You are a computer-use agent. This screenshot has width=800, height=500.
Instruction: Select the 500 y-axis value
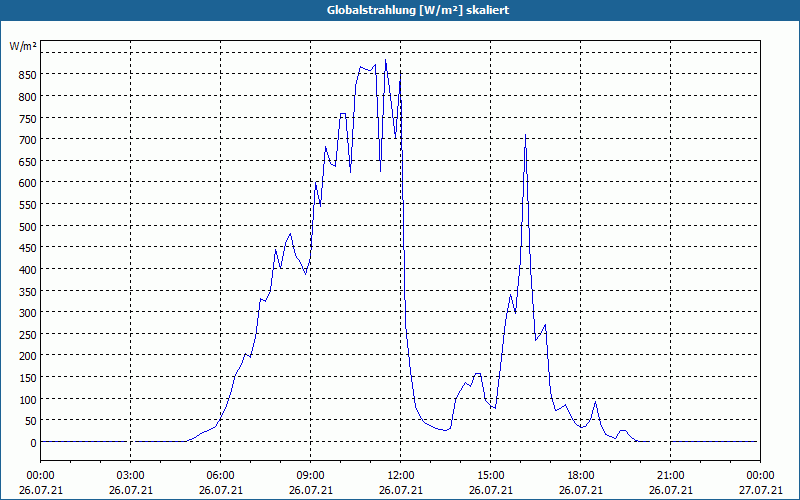click(x=27, y=226)
